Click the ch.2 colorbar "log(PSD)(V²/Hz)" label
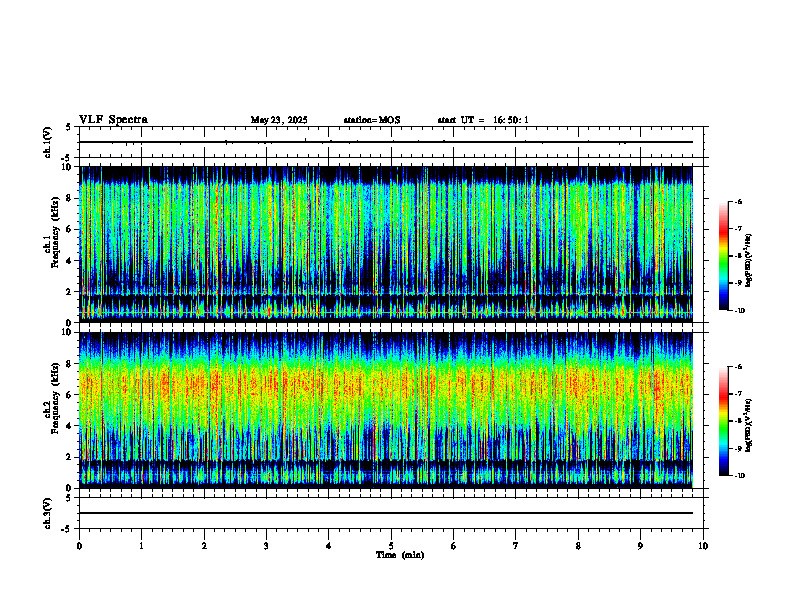792x612 pixels. [x=749, y=424]
